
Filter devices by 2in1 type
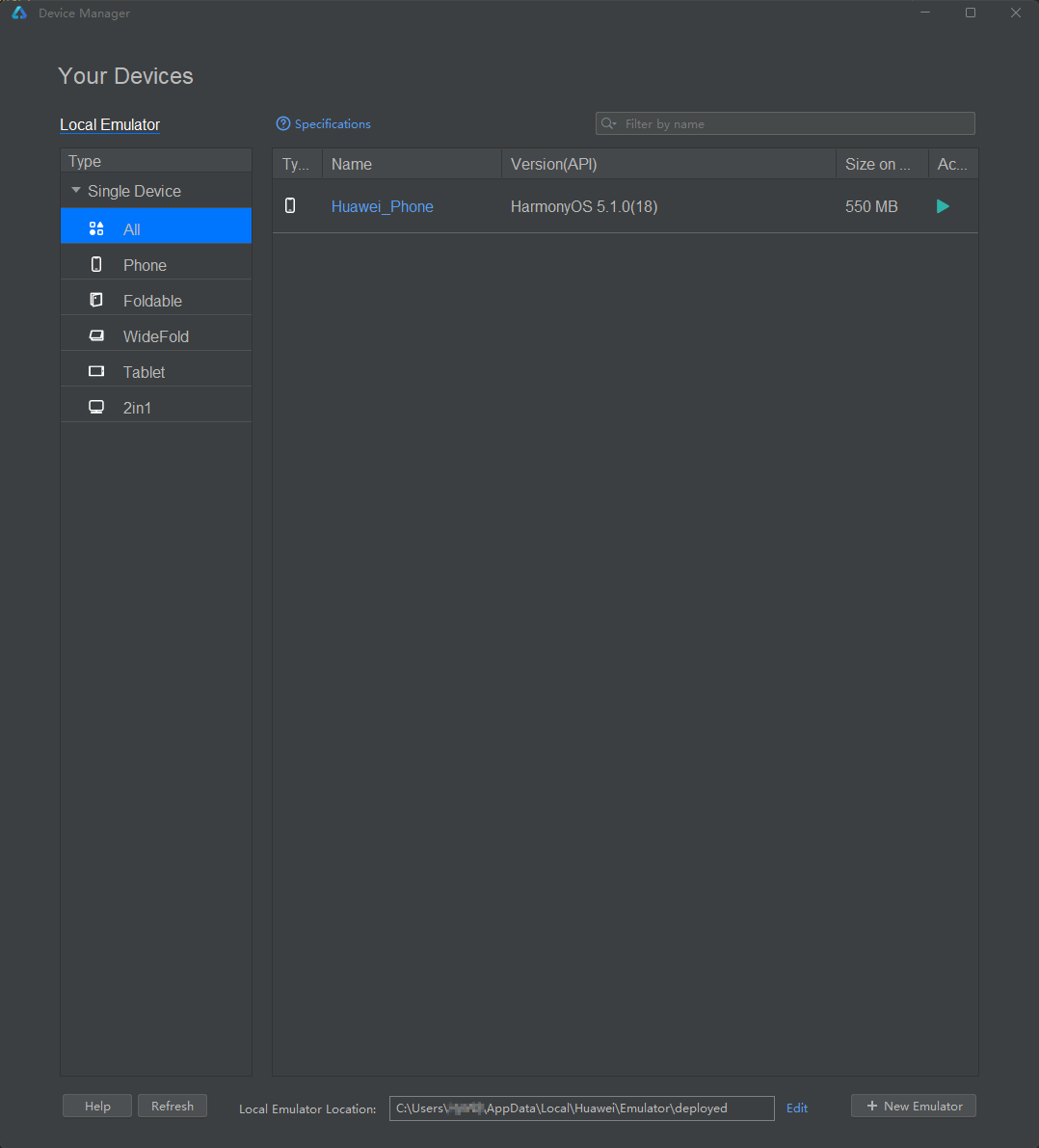(x=156, y=404)
